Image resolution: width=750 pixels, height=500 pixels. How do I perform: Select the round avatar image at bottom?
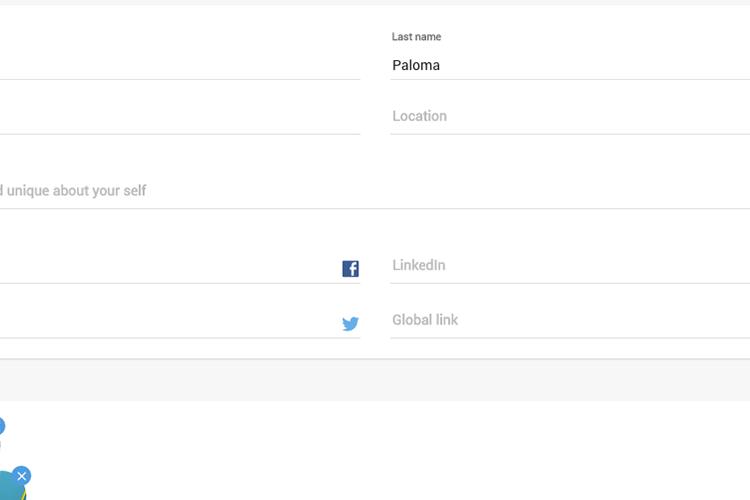(11, 487)
